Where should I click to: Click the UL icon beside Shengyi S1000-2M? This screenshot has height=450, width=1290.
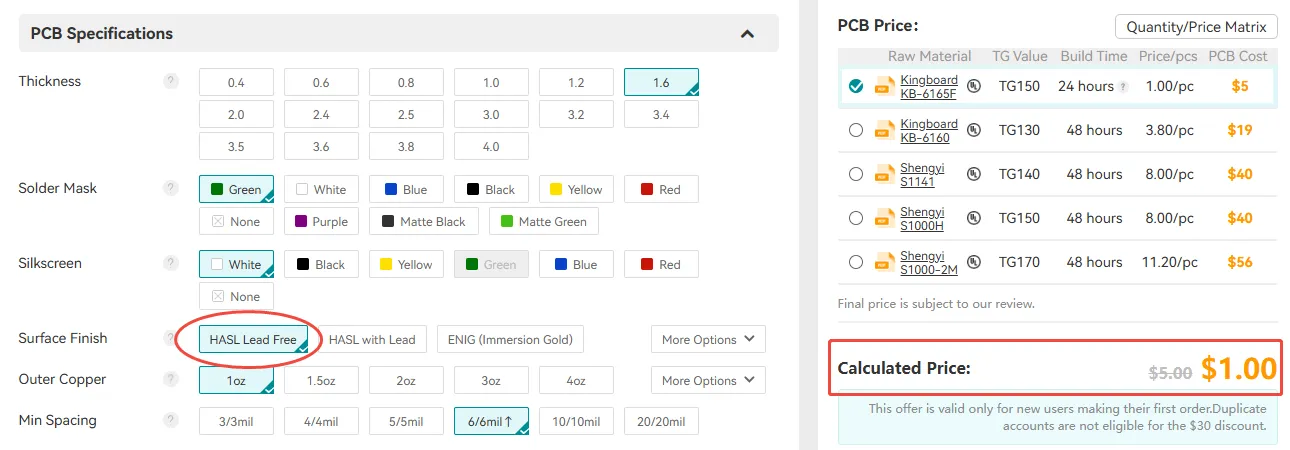[974, 262]
